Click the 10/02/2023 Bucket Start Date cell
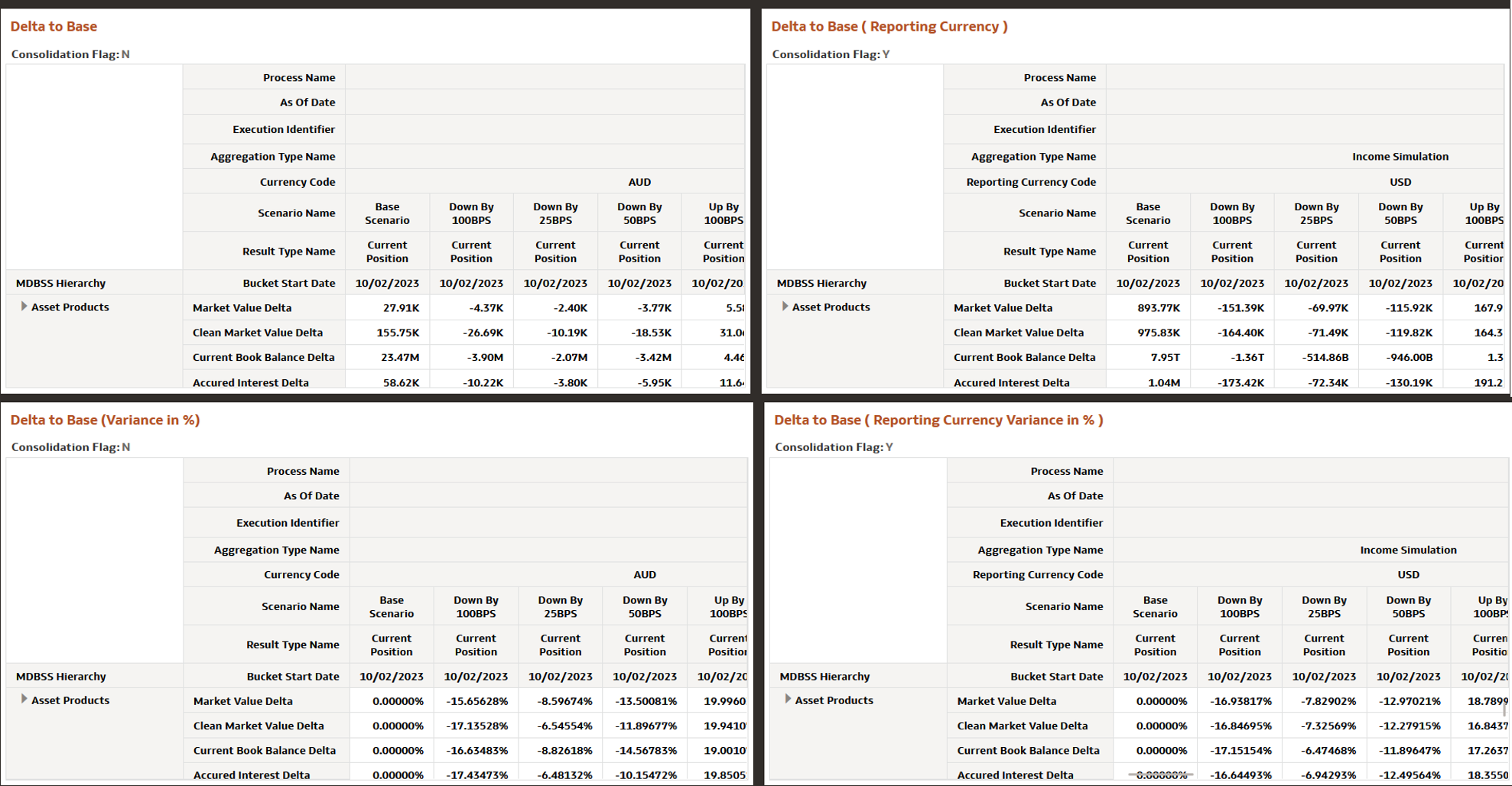The image size is (1512, 786). click(x=386, y=282)
